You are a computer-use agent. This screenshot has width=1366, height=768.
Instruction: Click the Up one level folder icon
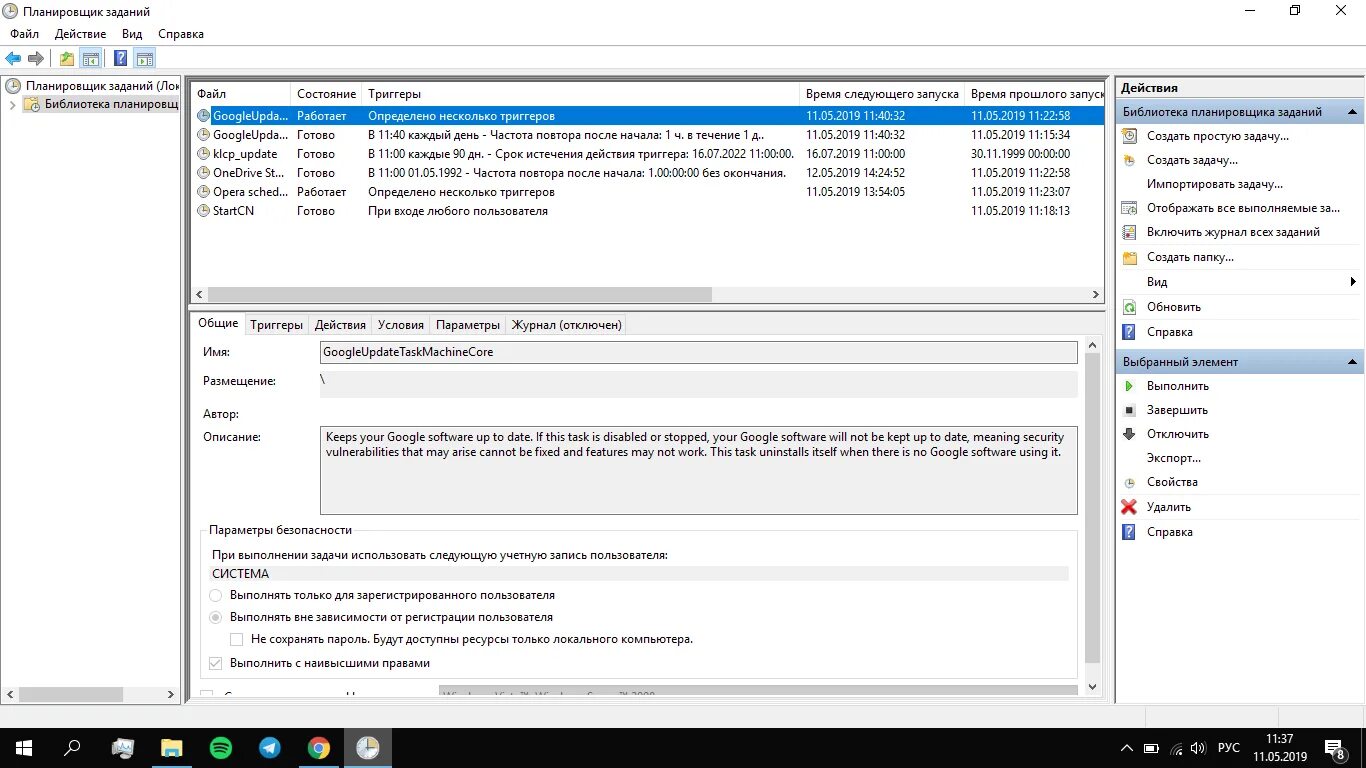coord(66,59)
